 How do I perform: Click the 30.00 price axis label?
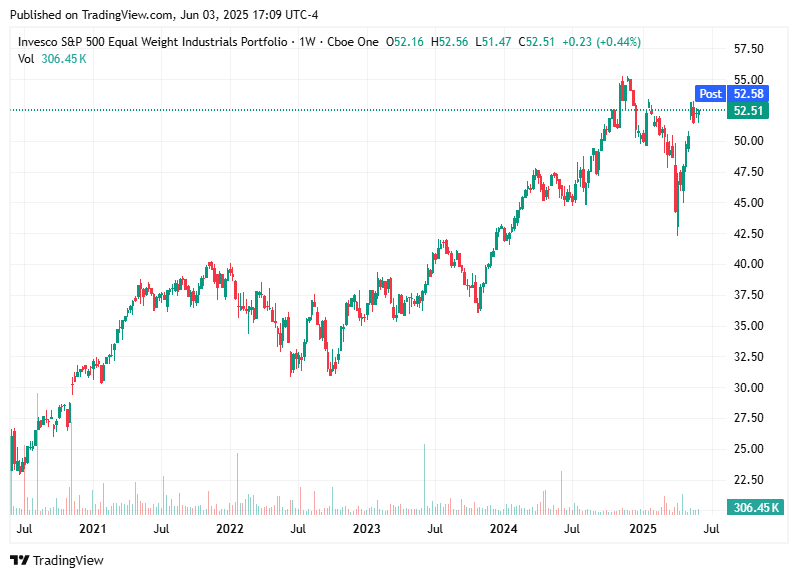tap(748, 387)
